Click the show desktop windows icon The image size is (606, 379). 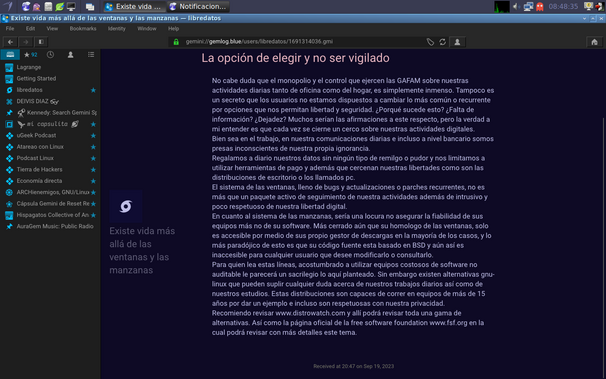pyautogui.click(x=90, y=7)
